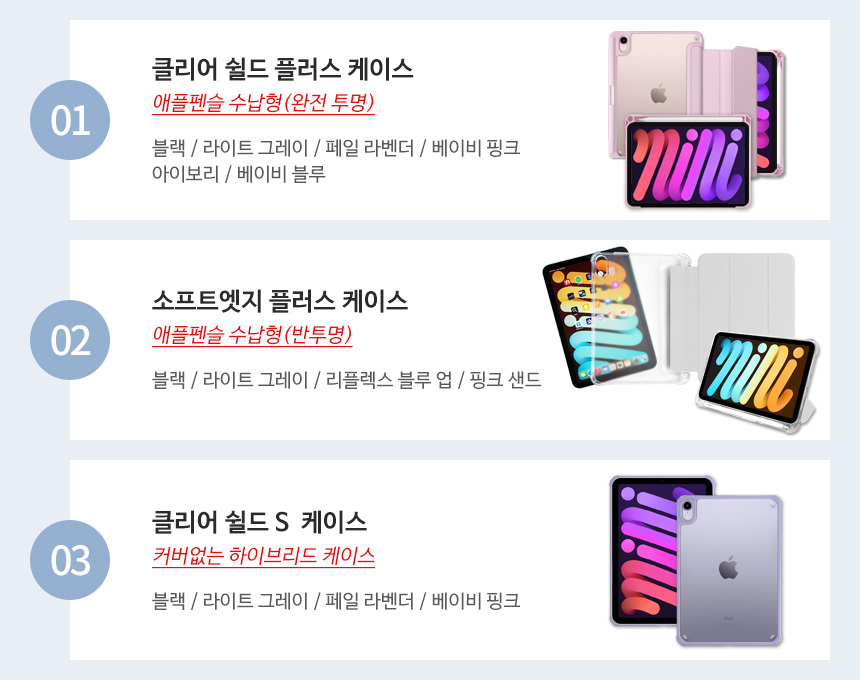
Task: Click the red 커버없는 하이브리드 케이스 link
Action: [x=263, y=555]
